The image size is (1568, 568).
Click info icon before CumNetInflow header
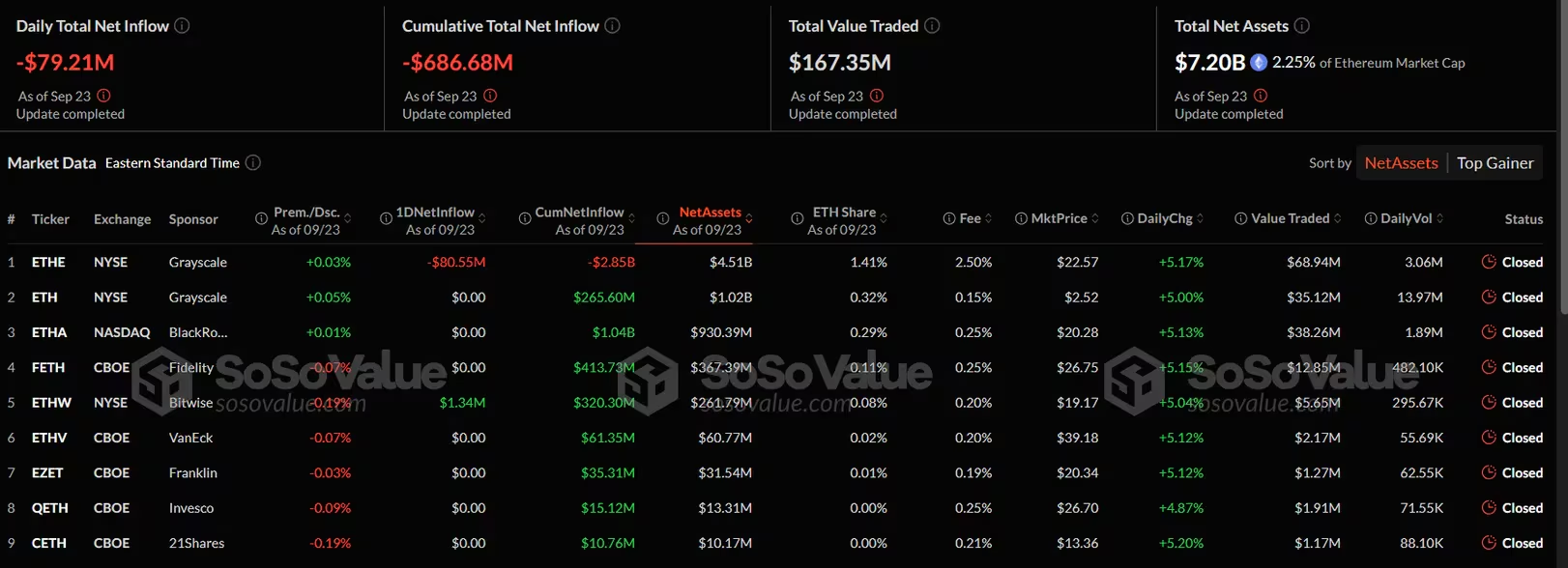click(x=525, y=219)
